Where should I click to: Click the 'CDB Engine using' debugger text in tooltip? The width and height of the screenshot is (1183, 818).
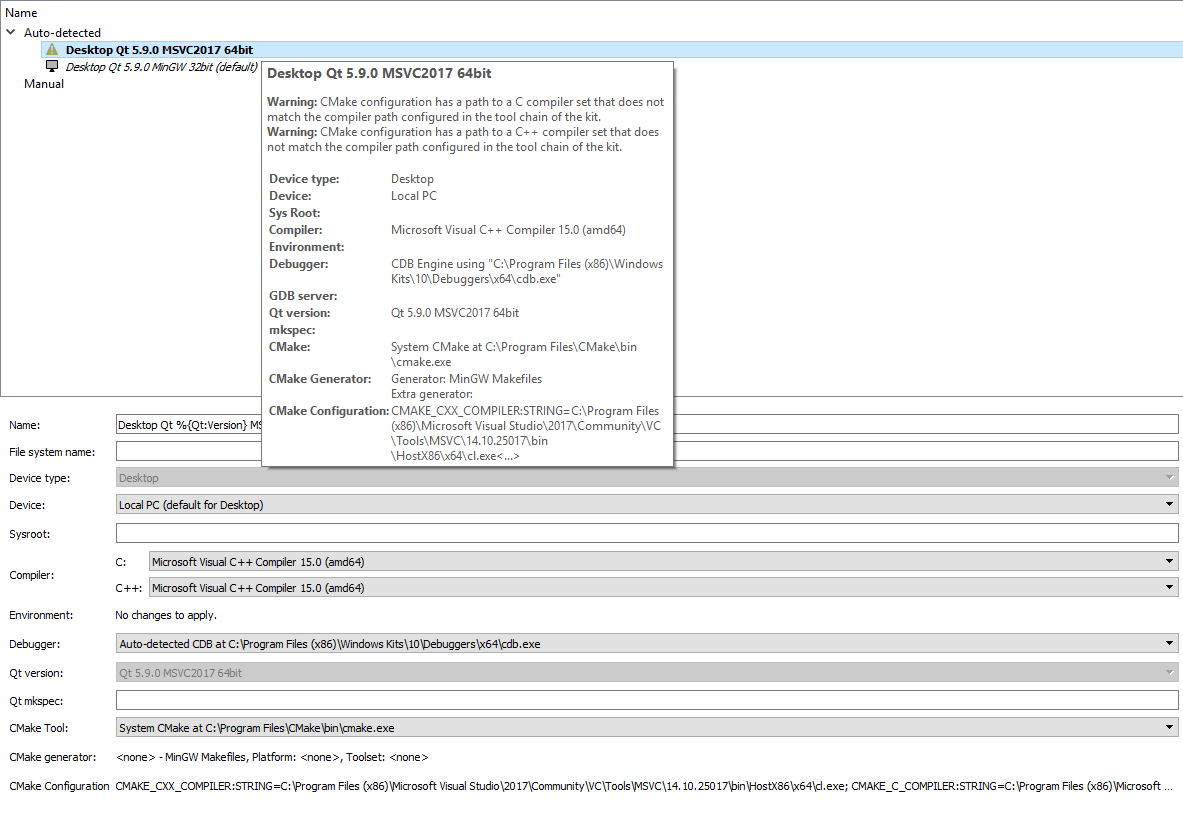click(527, 271)
